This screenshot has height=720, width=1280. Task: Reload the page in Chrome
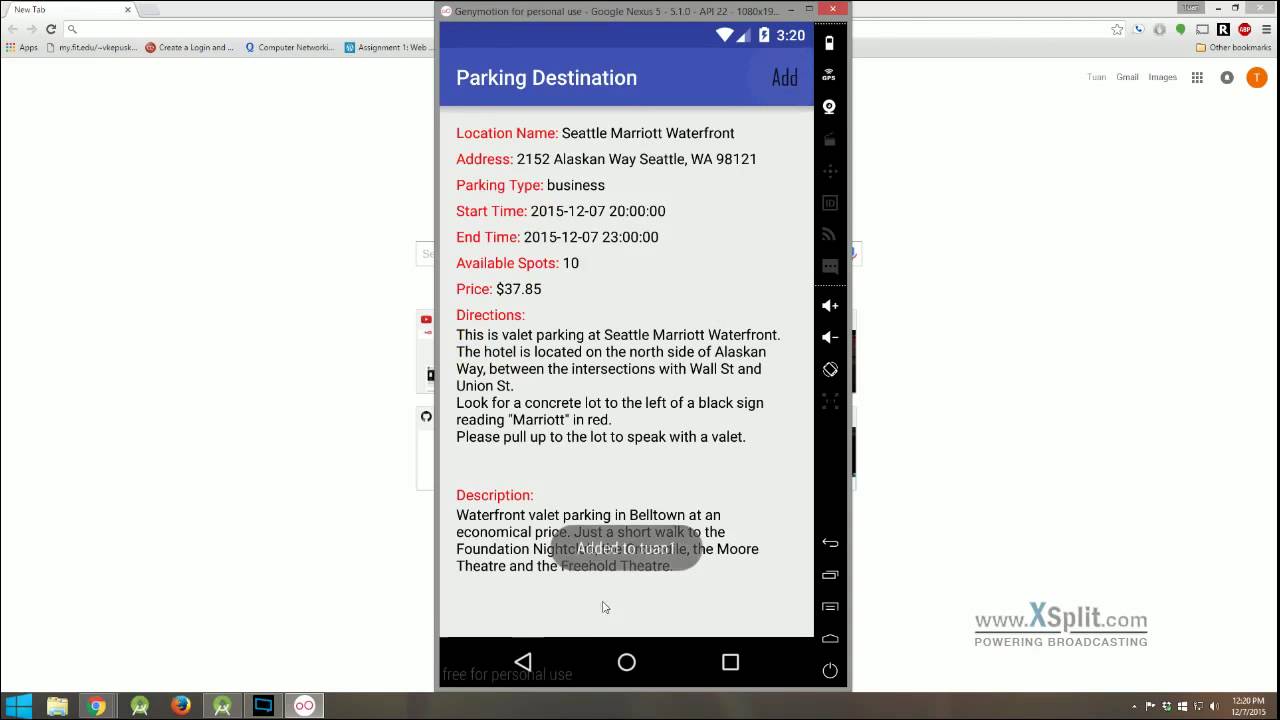point(51,29)
